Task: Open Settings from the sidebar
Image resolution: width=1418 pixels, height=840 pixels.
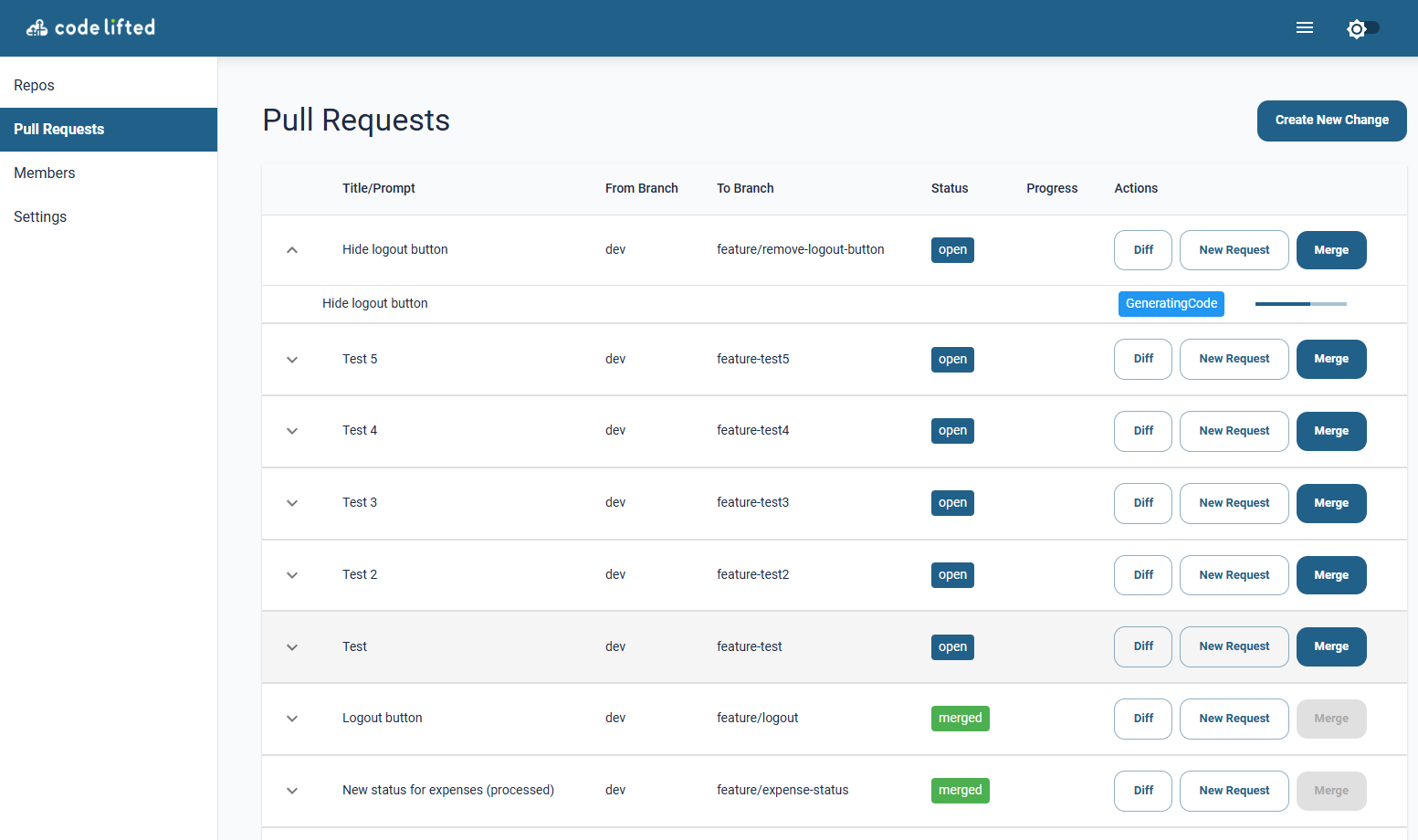Action: pyautogui.click(x=40, y=217)
